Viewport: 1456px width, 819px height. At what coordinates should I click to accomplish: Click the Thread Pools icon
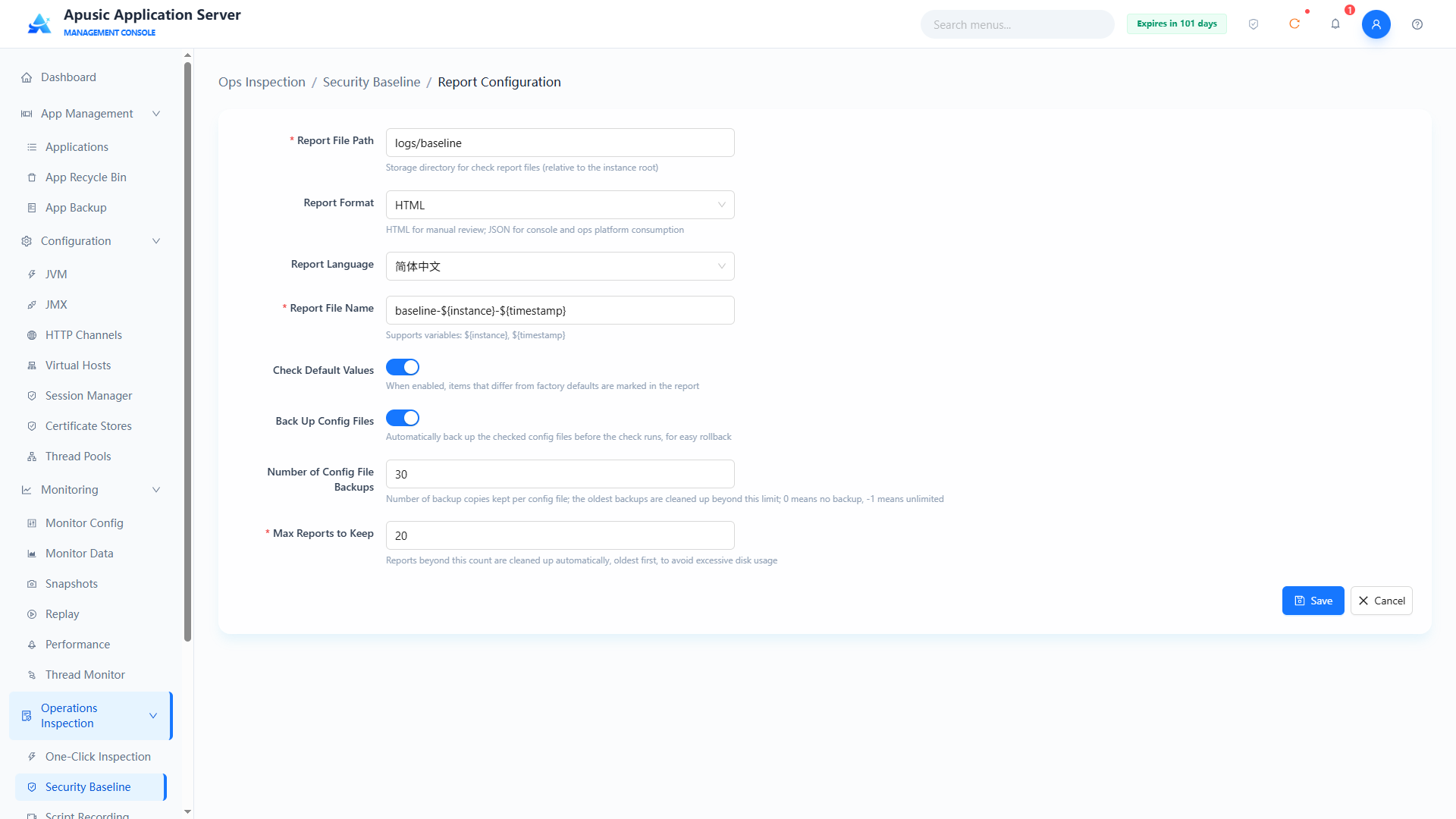(x=32, y=457)
